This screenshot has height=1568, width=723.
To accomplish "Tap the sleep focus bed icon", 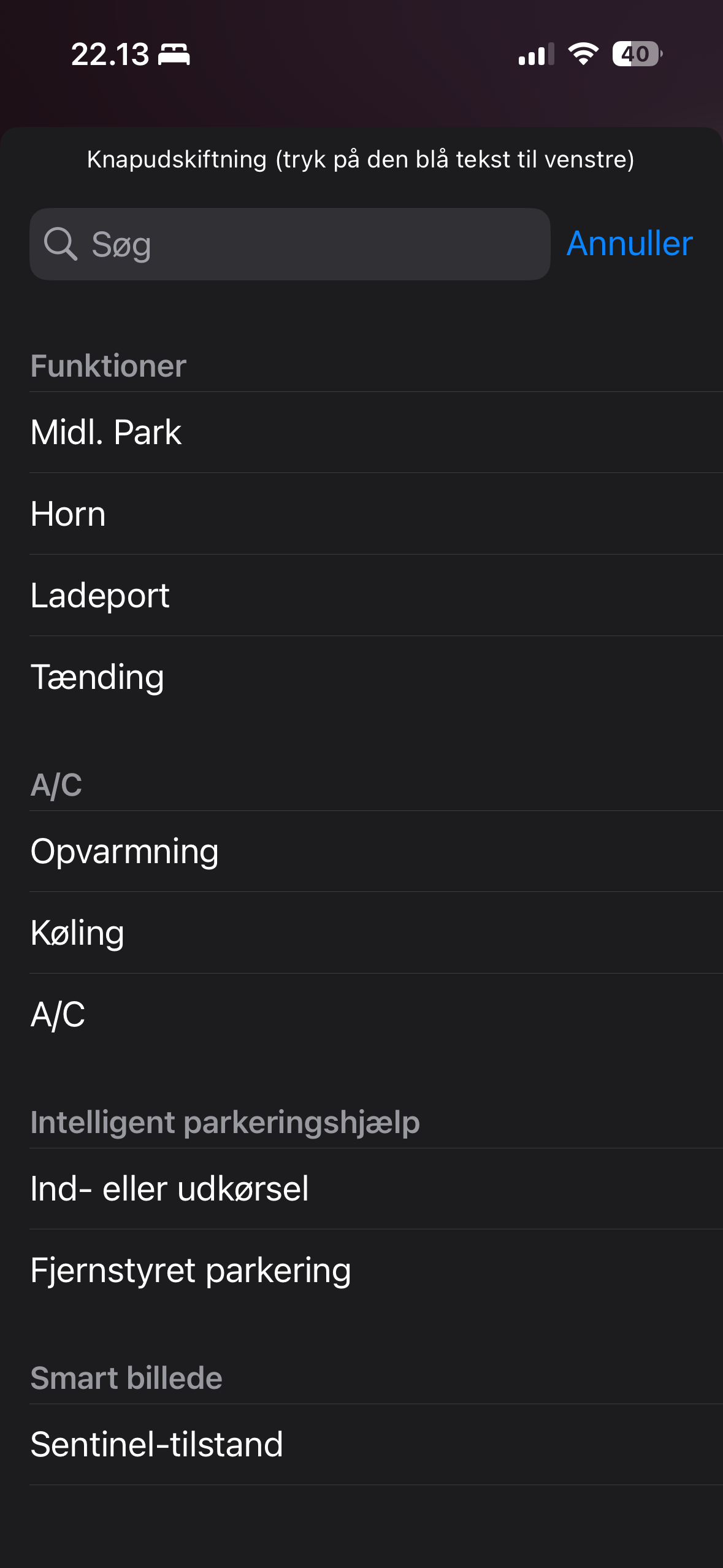I will [174, 54].
